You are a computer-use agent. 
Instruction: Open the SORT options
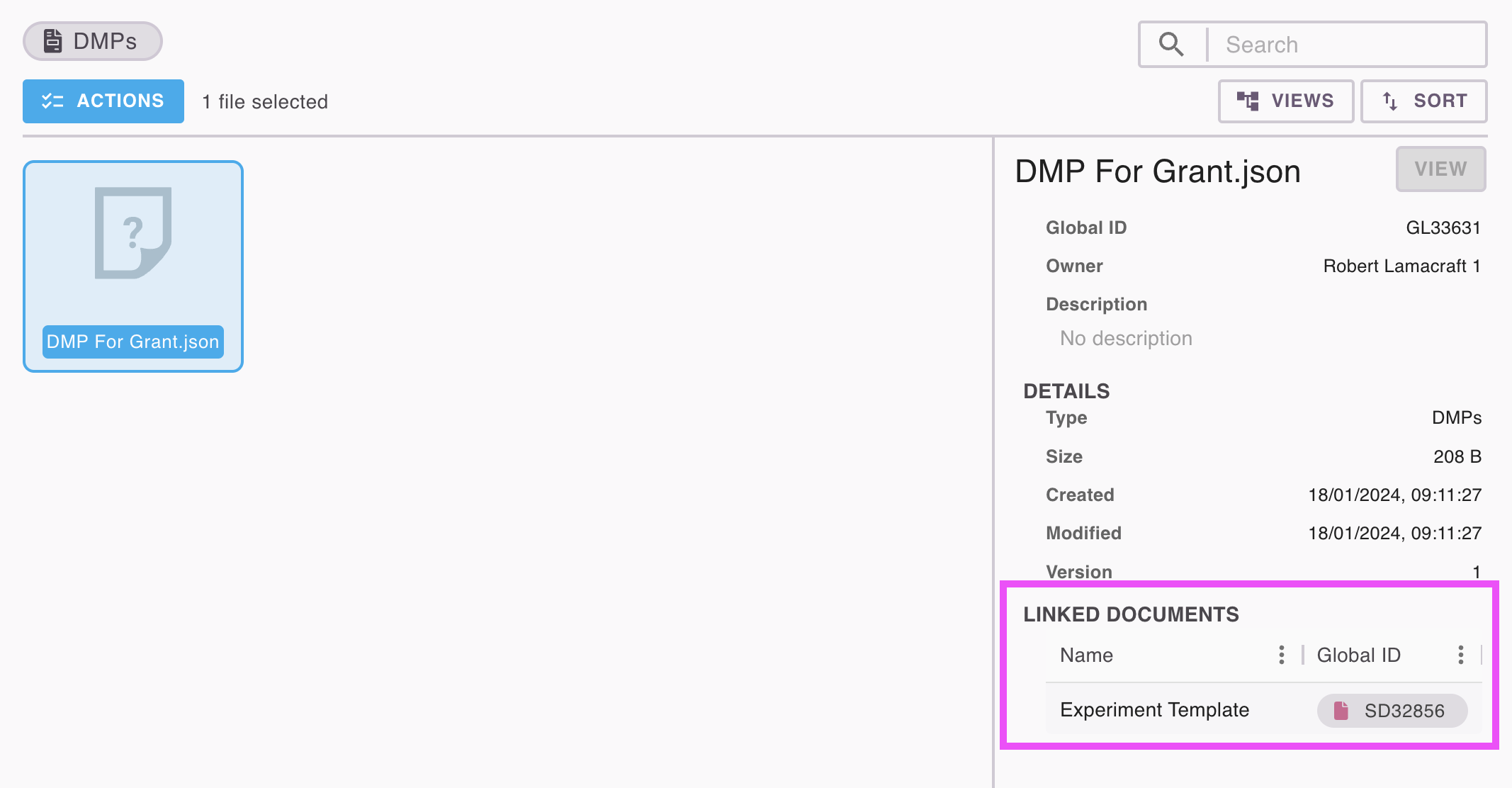(1423, 101)
